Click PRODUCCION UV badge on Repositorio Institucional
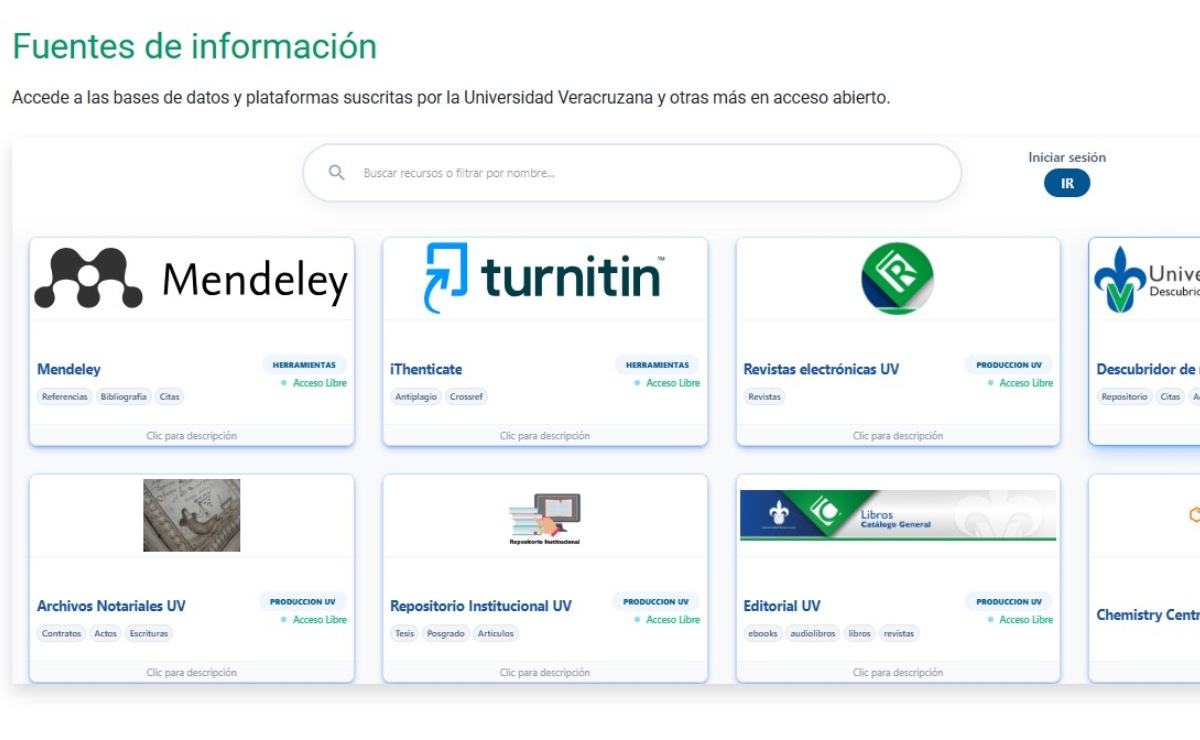This screenshot has height=740, width=1200. pyautogui.click(x=656, y=602)
